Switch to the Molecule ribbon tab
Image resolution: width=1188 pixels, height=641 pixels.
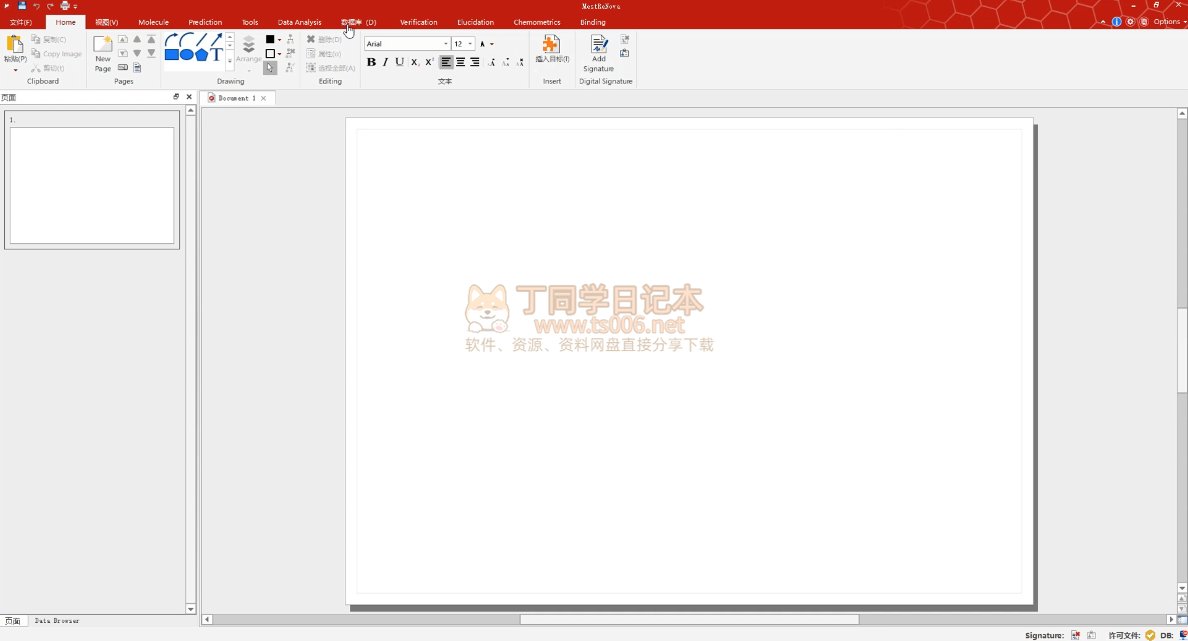tap(153, 22)
